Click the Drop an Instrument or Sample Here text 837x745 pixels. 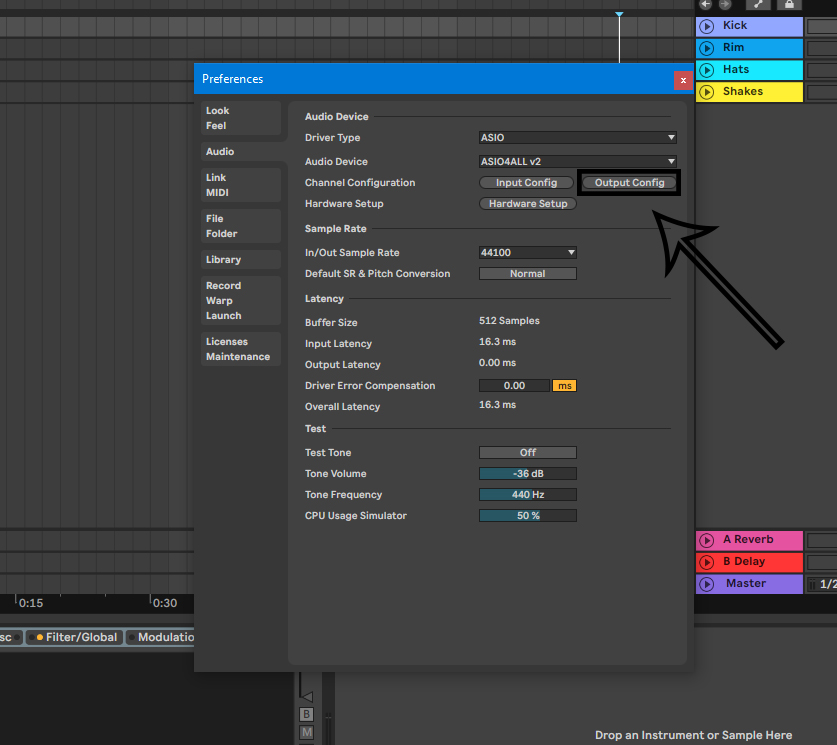(x=693, y=735)
